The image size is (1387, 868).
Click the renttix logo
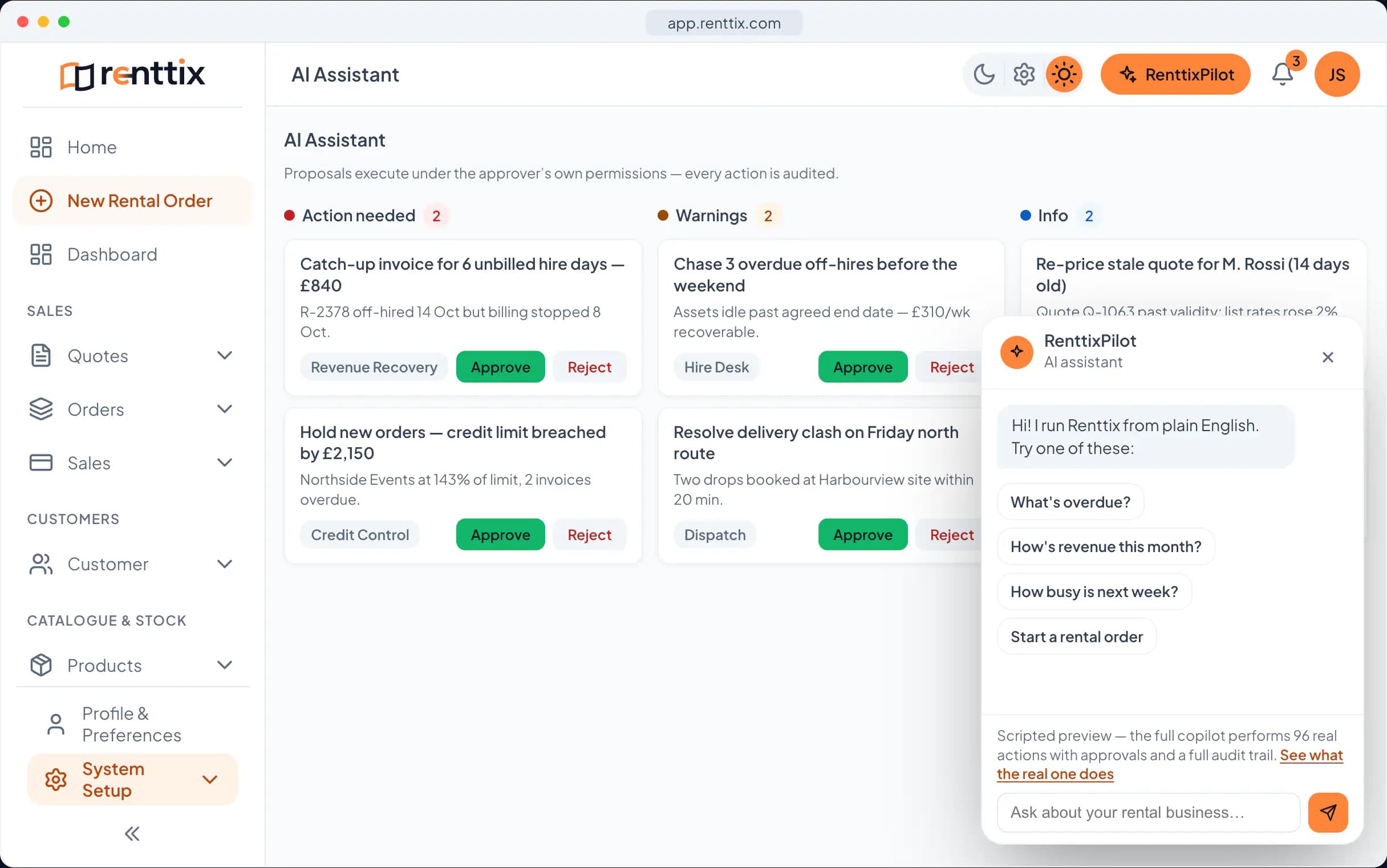133,74
